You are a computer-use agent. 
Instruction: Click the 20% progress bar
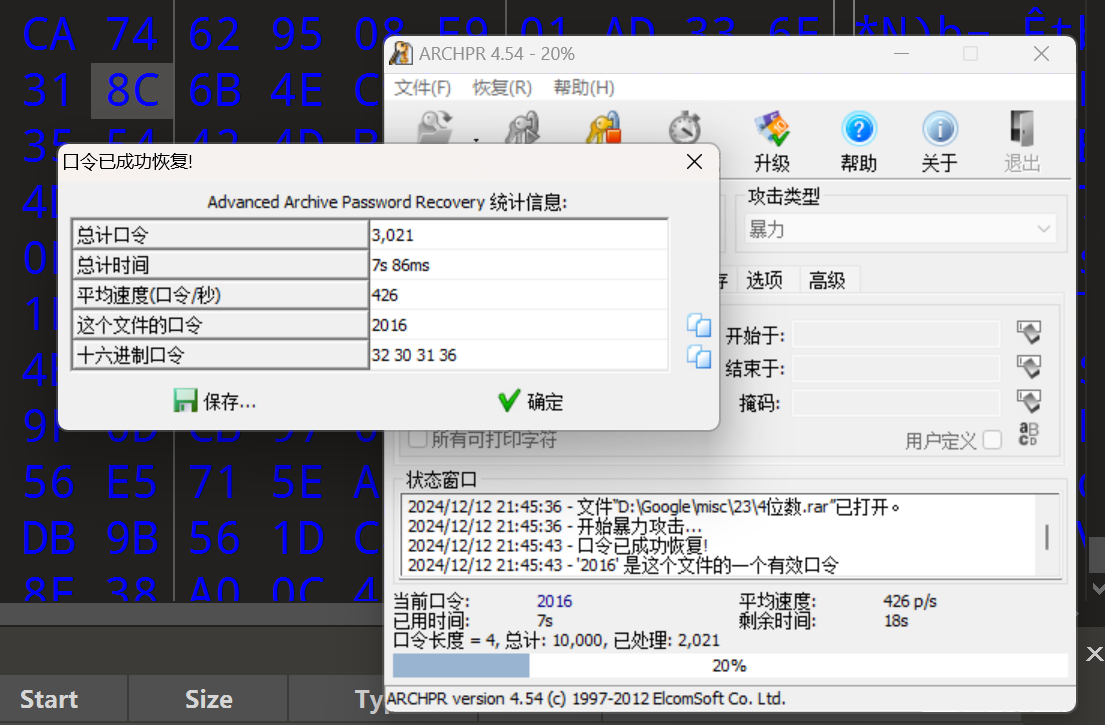click(730, 666)
